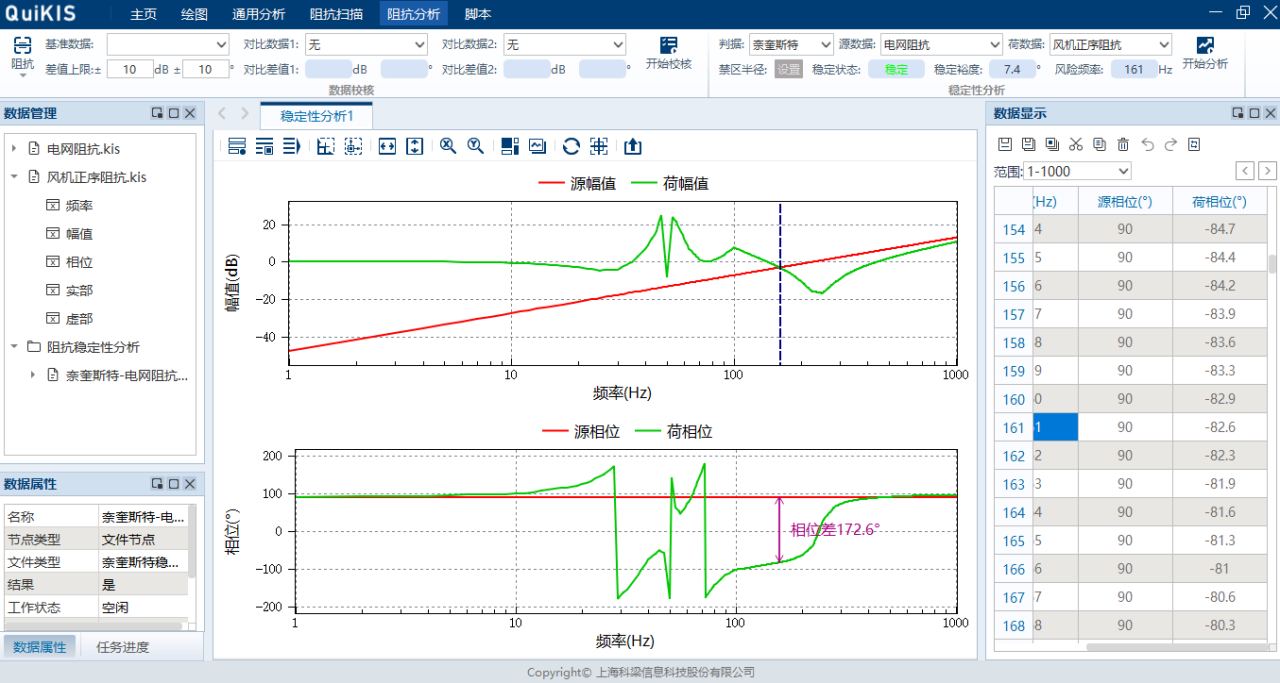
Task: Click the trash delete icon in 数据显示
Action: click(1123, 144)
